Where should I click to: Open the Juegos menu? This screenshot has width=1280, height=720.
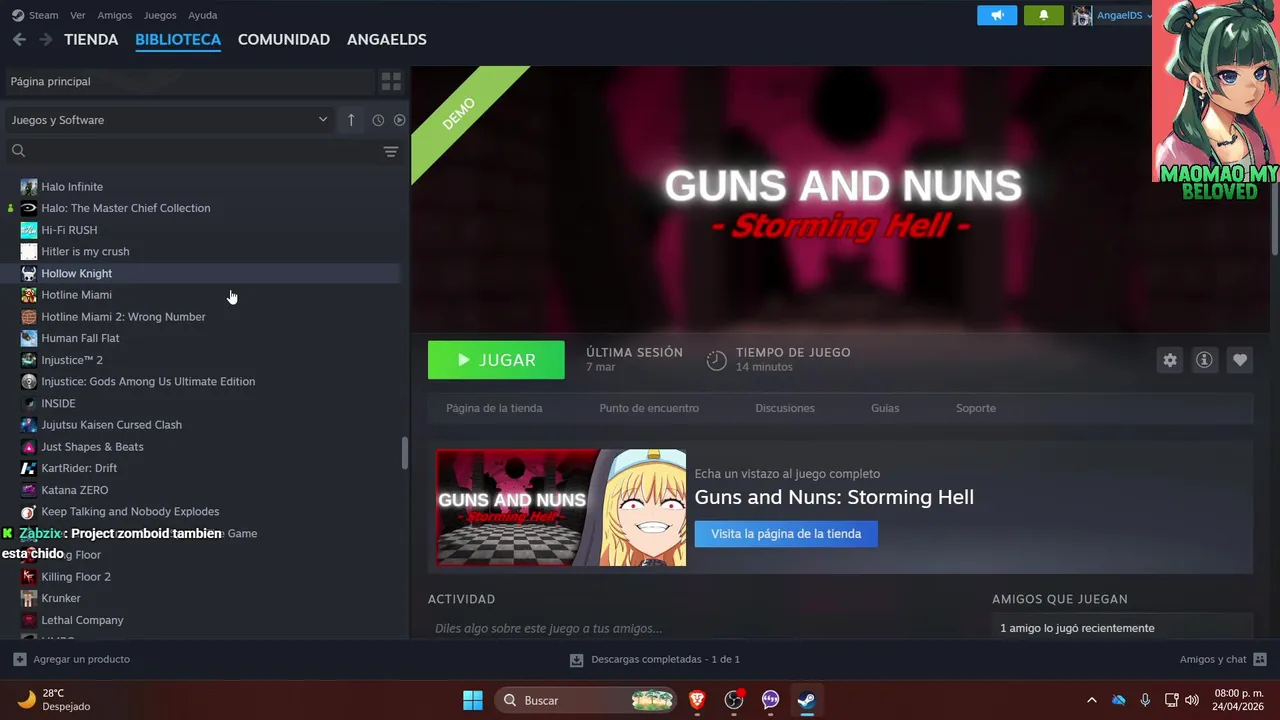click(x=160, y=15)
